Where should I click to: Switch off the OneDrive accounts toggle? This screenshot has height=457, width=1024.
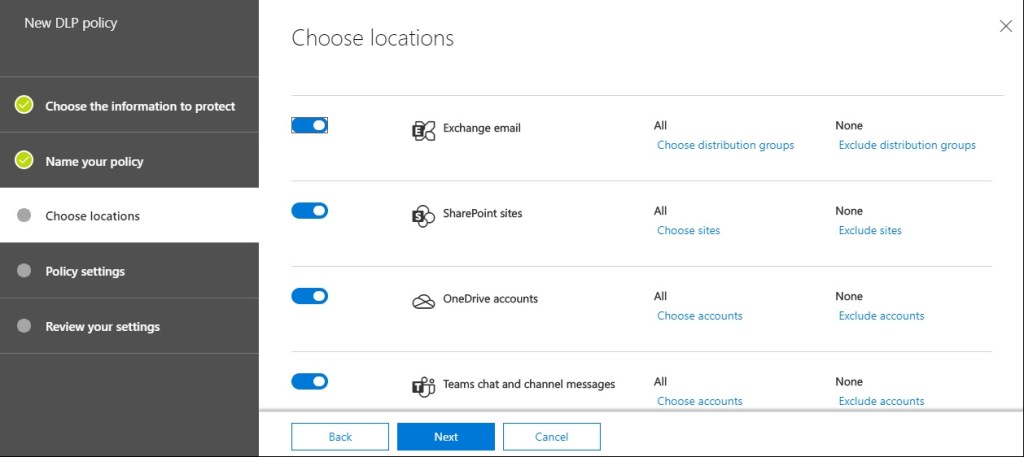(x=310, y=296)
